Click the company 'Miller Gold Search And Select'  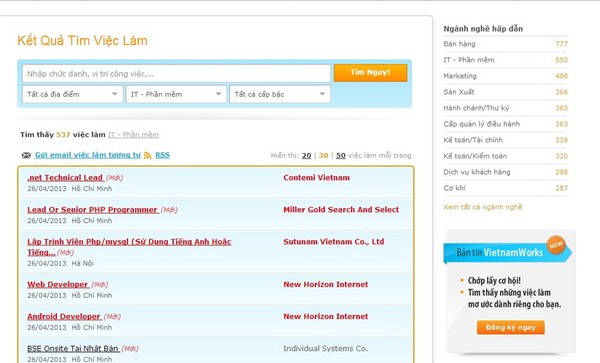pyautogui.click(x=341, y=210)
